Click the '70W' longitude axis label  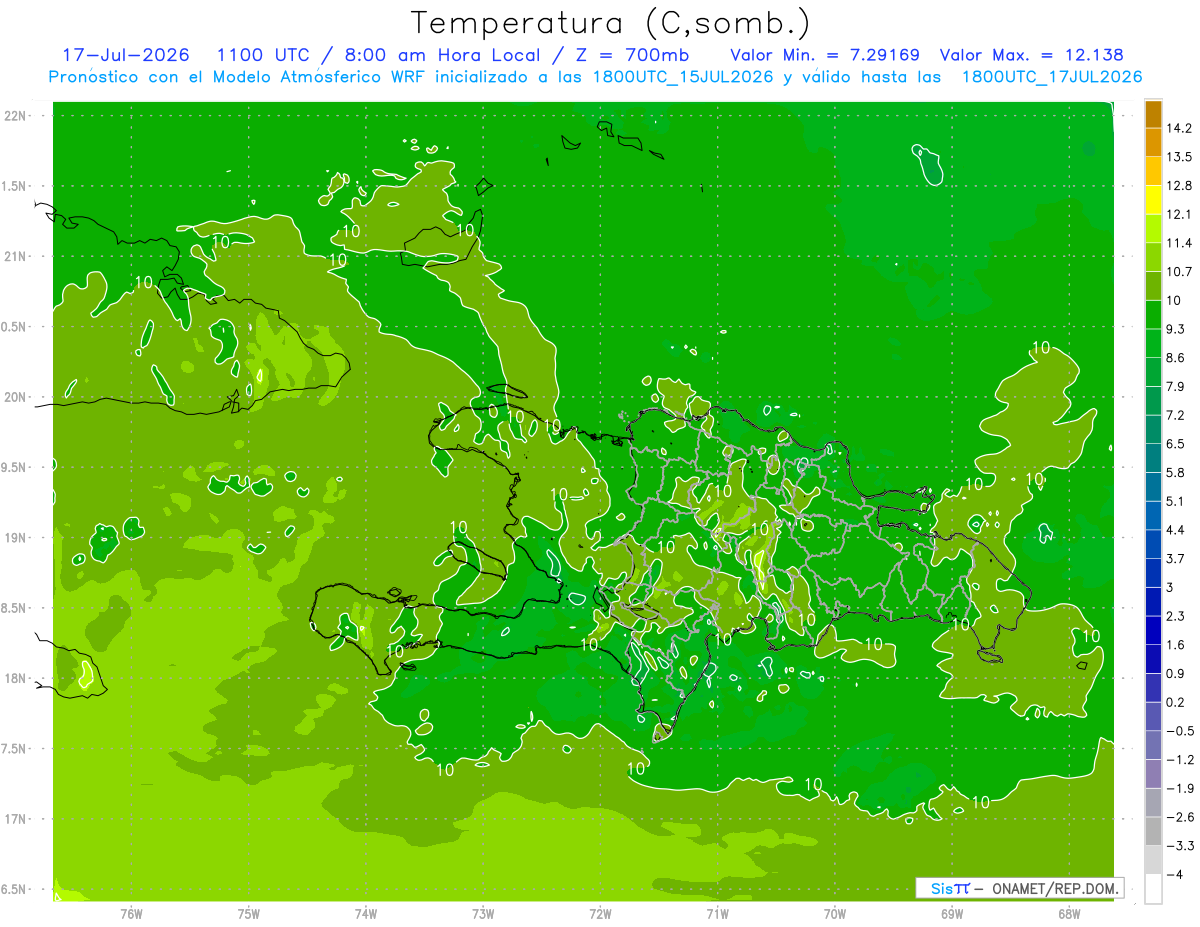pyautogui.click(x=834, y=914)
